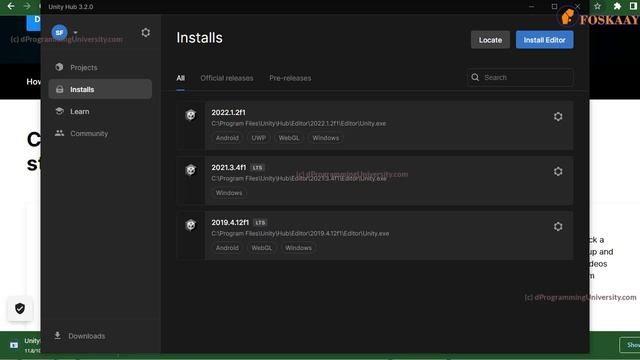Click the download file icon in browser bar
This screenshot has width=640, height=360.
[x=14, y=345]
